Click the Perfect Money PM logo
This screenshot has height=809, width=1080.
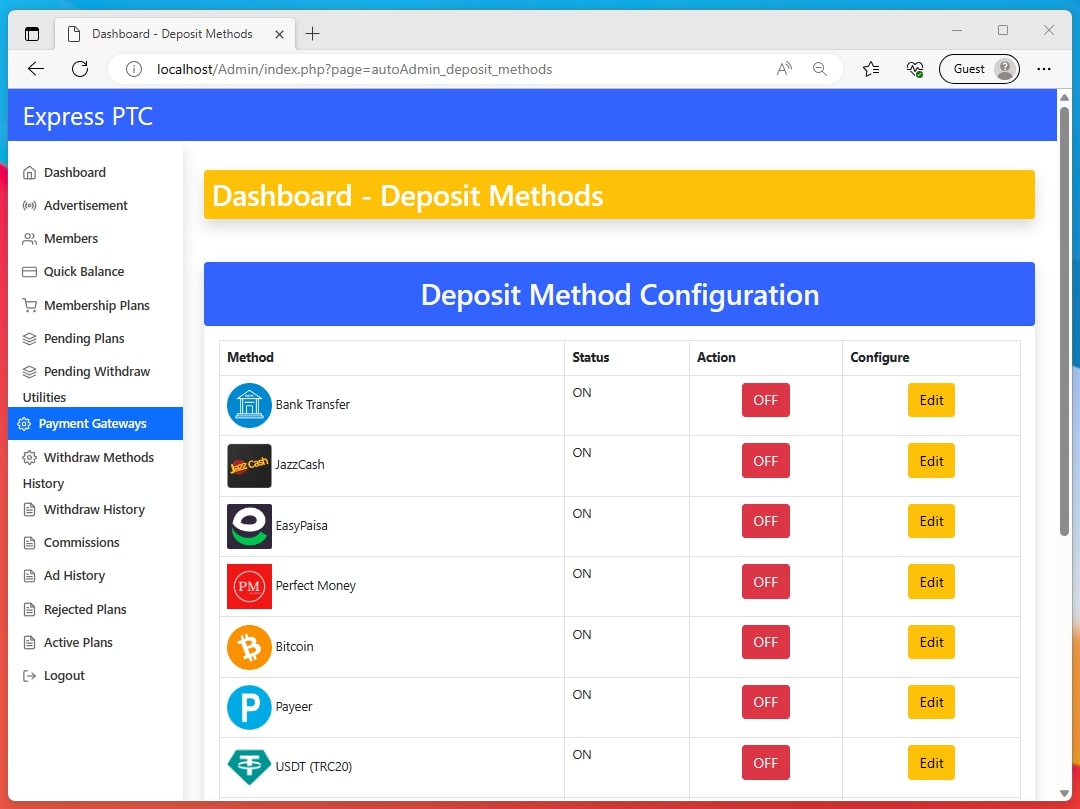(x=249, y=587)
